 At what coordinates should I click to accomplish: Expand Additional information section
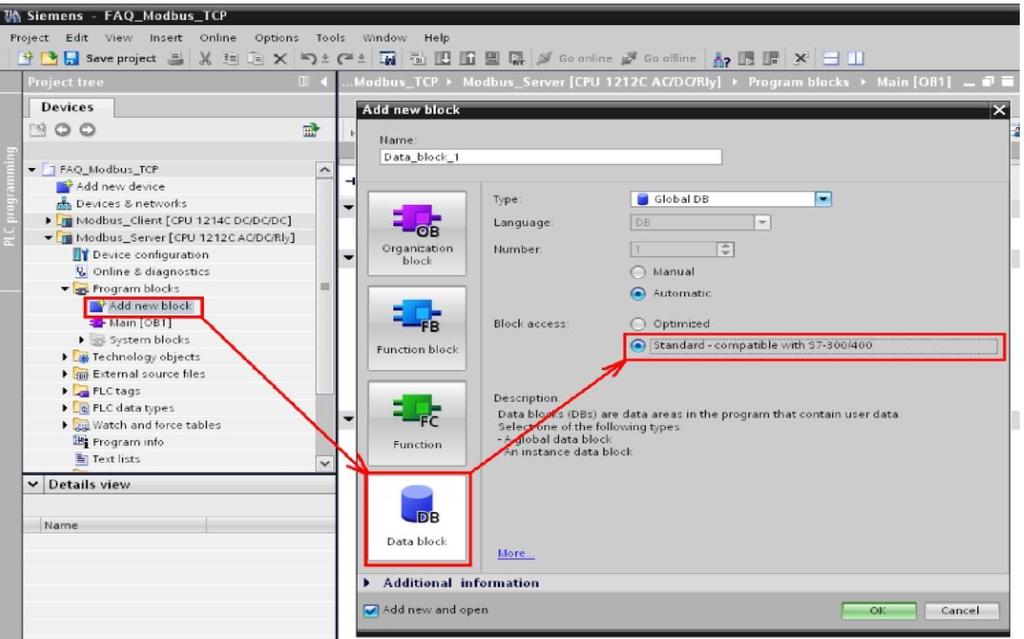tap(368, 583)
